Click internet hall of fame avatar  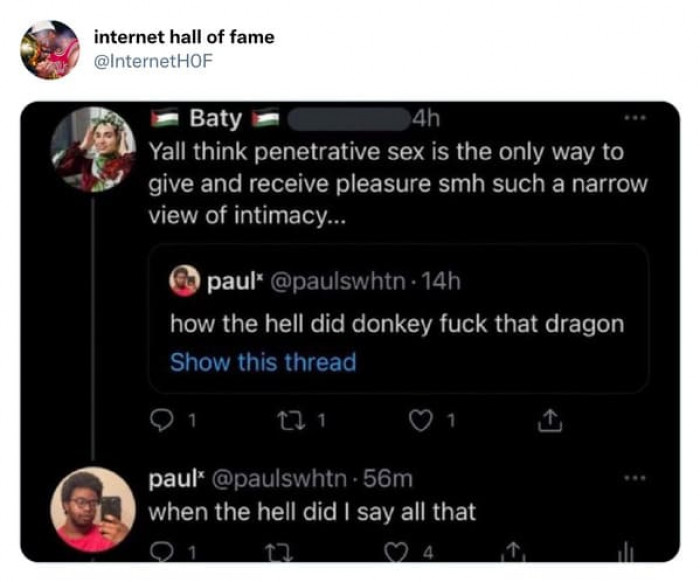tap(49, 49)
